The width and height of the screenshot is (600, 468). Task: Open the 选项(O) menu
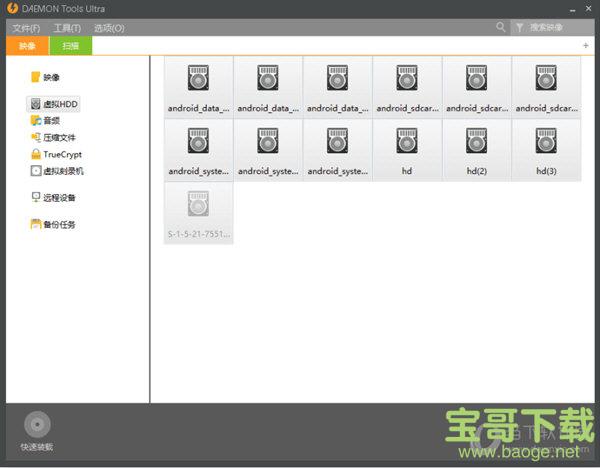click(109, 28)
